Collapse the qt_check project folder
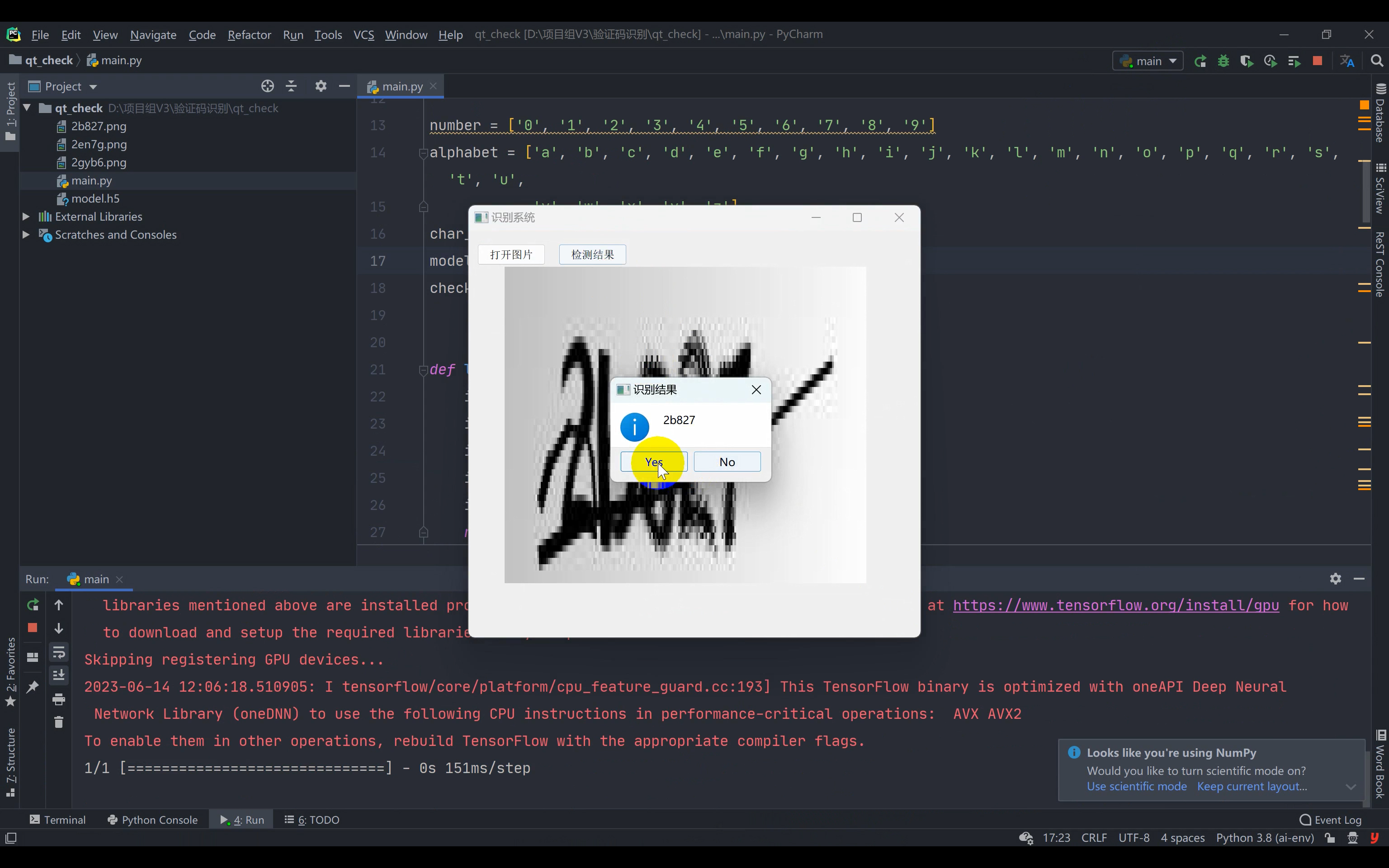Viewport: 1389px width, 868px height. 27,108
